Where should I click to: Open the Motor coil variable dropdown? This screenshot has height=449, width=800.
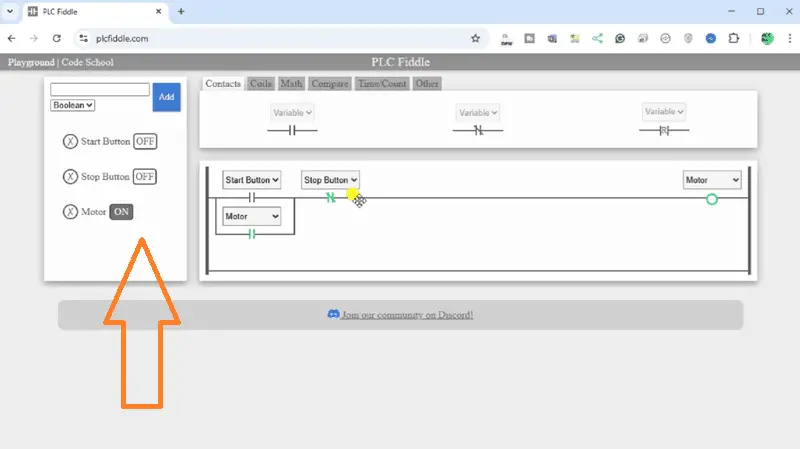click(712, 180)
